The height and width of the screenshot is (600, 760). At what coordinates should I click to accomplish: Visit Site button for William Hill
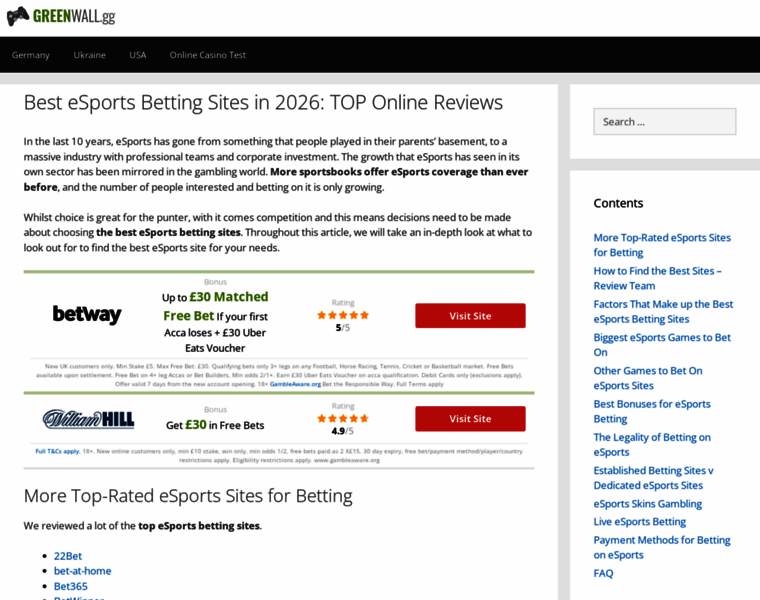click(470, 418)
